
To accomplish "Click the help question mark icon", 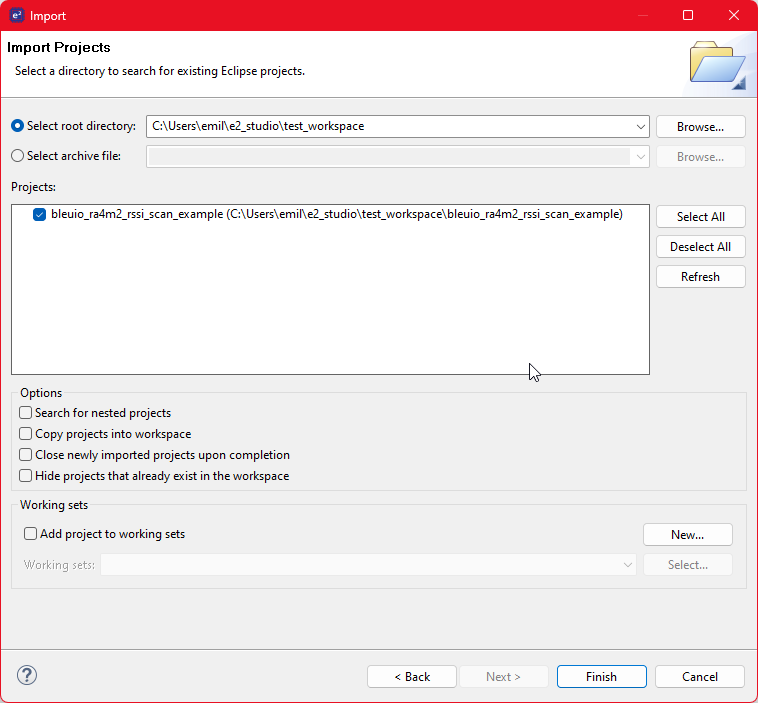I will click(x=27, y=675).
